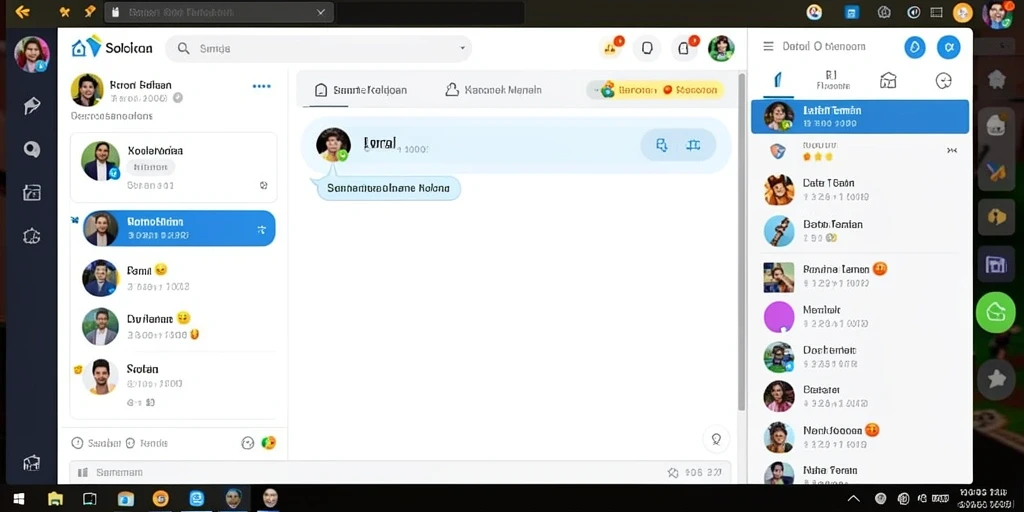This screenshot has width=1024, height=512.
Task: Open the Windows Start button
Action: click(x=19, y=499)
